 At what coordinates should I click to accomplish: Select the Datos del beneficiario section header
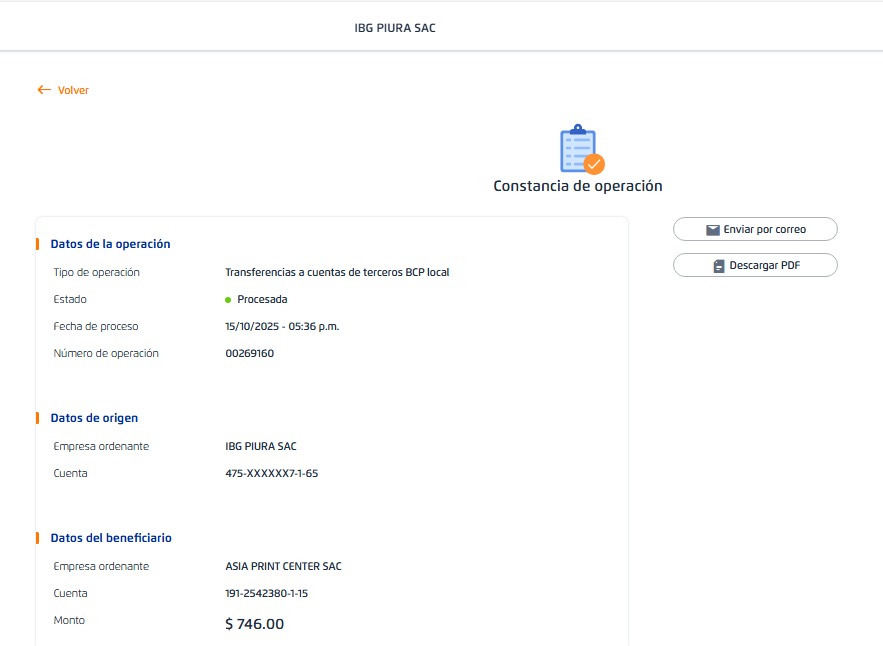pyautogui.click(x=111, y=538)
